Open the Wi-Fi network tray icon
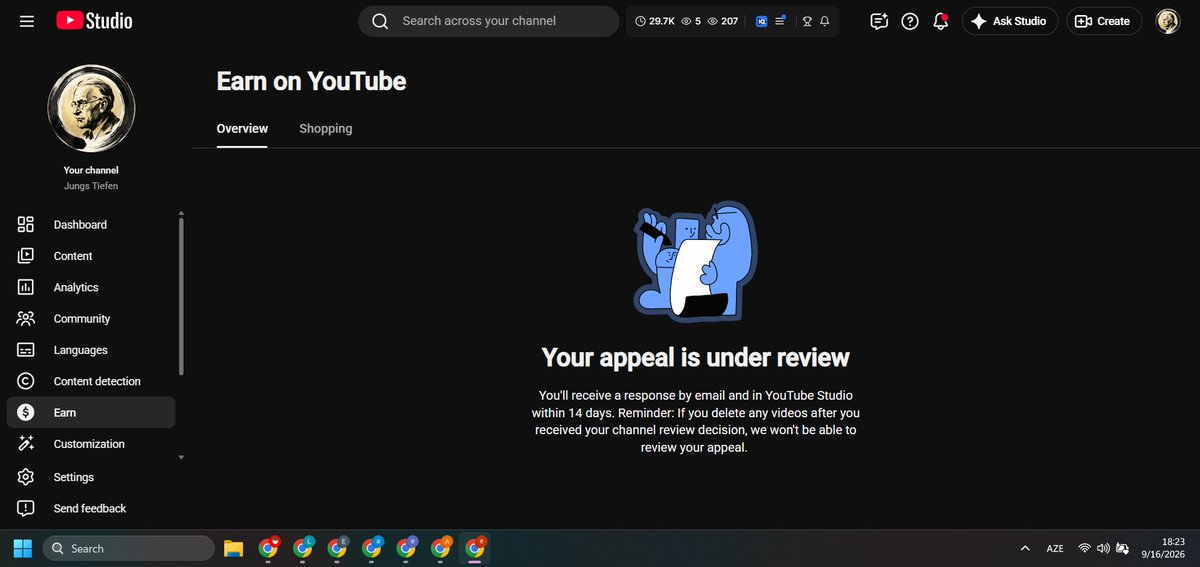The width and height of the screenshot is (1200, 567). coord(1084,548)
